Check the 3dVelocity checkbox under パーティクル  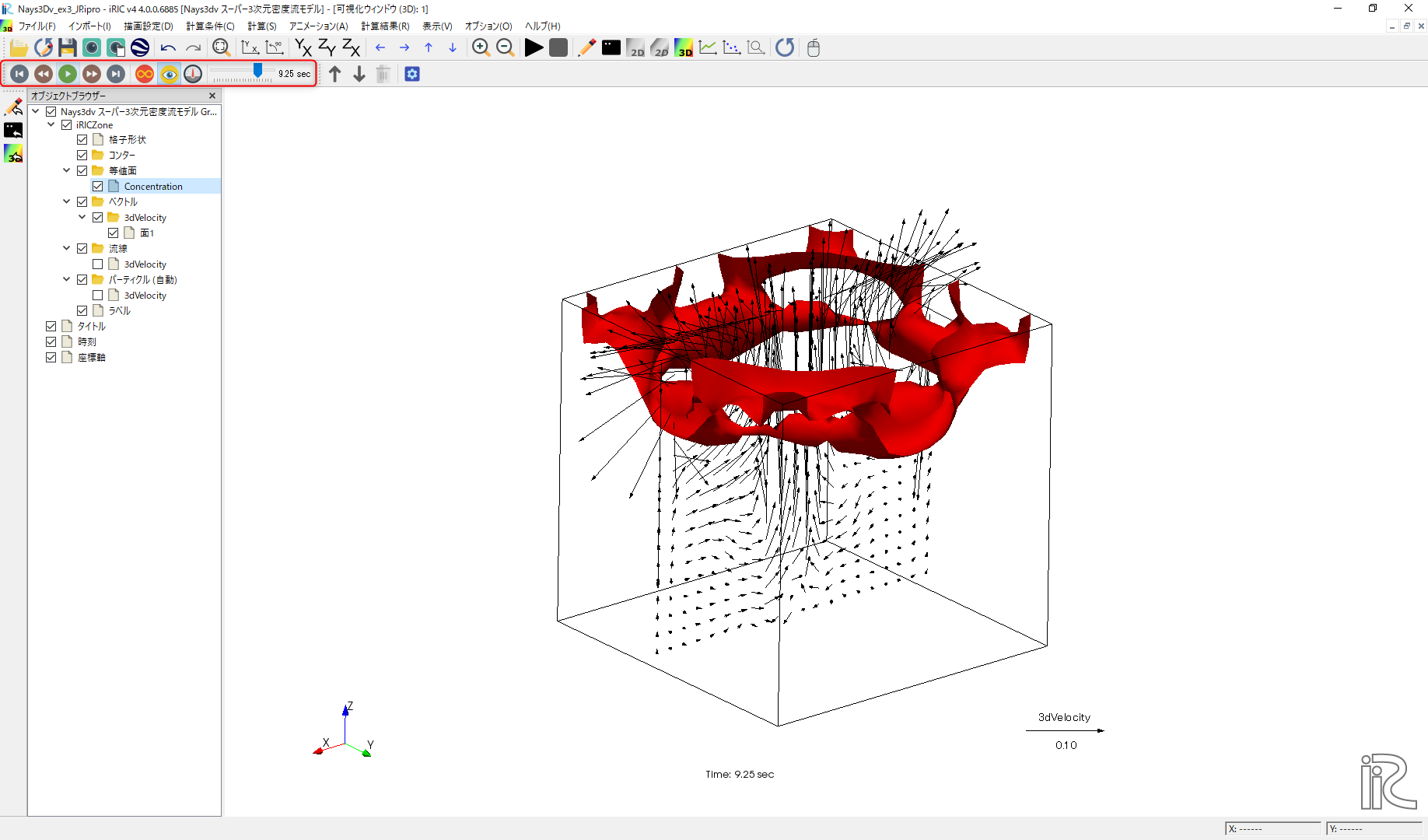98,296
